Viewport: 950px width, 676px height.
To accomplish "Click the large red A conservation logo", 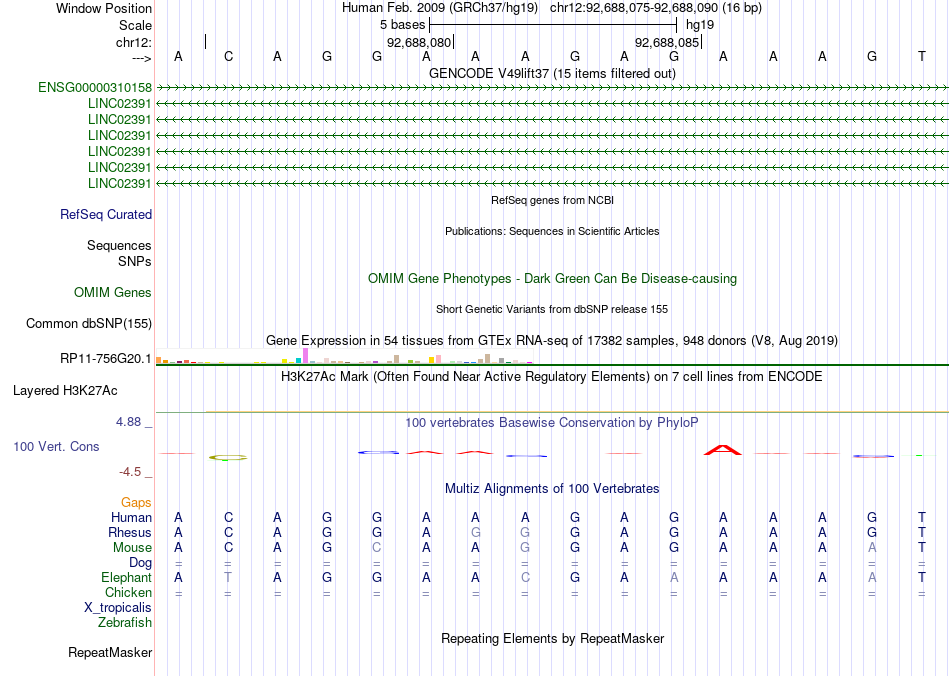I will point(723,449).
